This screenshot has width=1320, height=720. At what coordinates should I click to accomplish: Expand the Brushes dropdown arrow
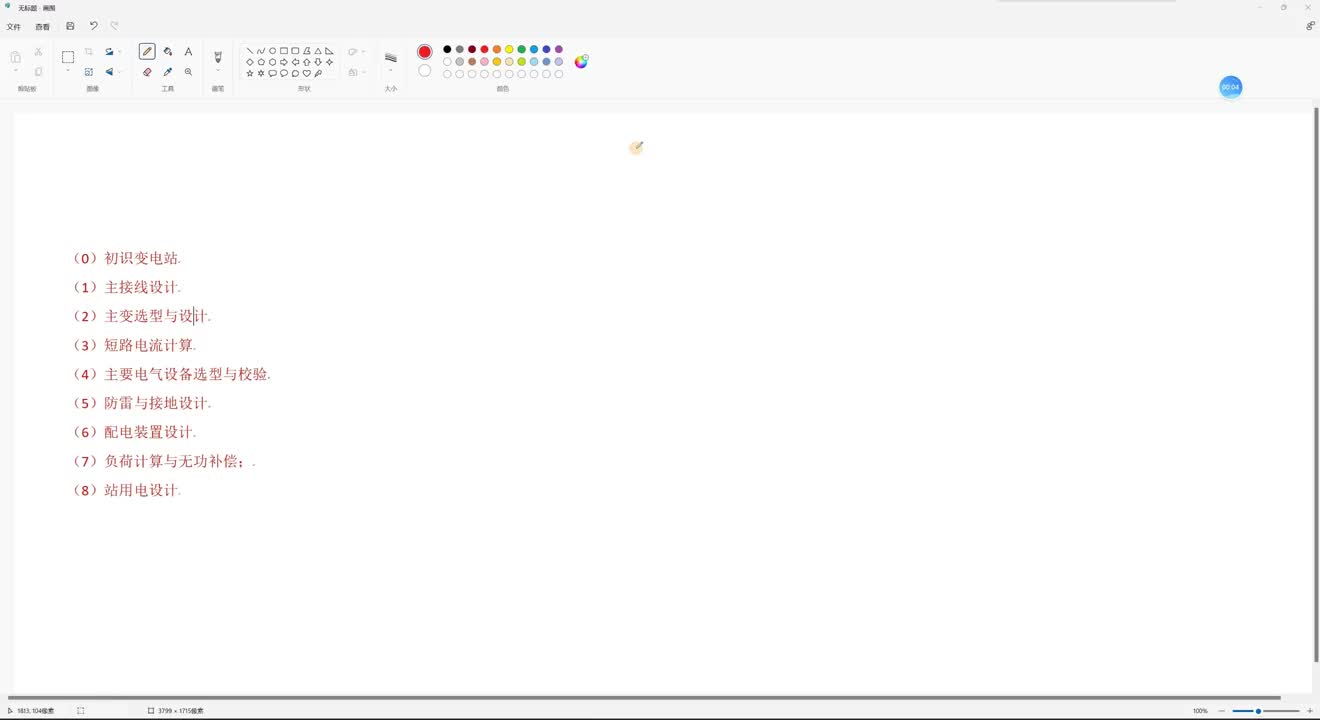218,71
